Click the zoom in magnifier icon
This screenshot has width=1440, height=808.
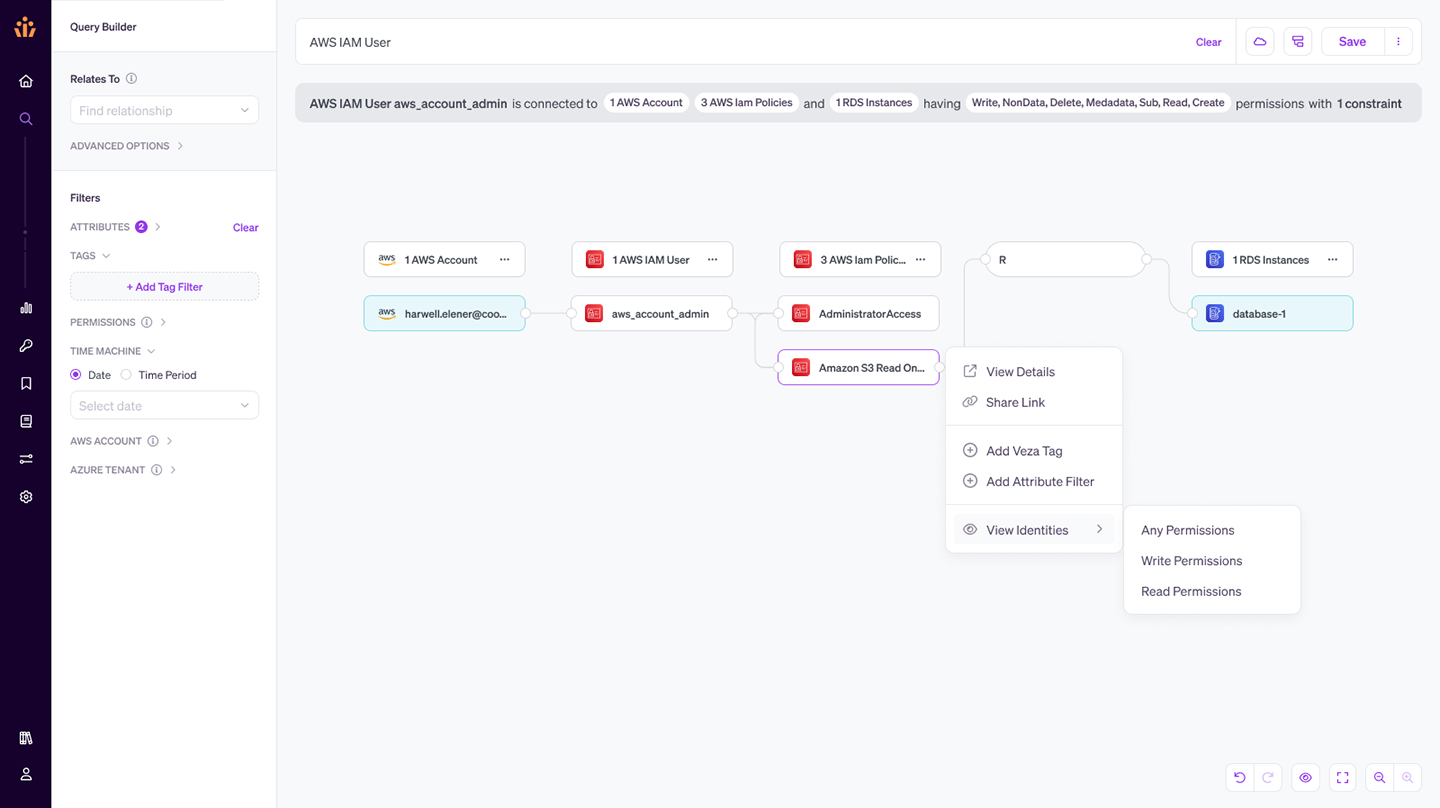point(1408,778)
